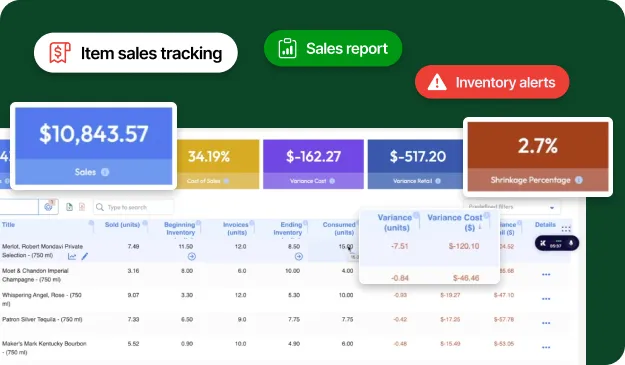This screenshot has height=365, width=625.
Task: Click the green export spreadsheet icon
Action: point(69,207)
